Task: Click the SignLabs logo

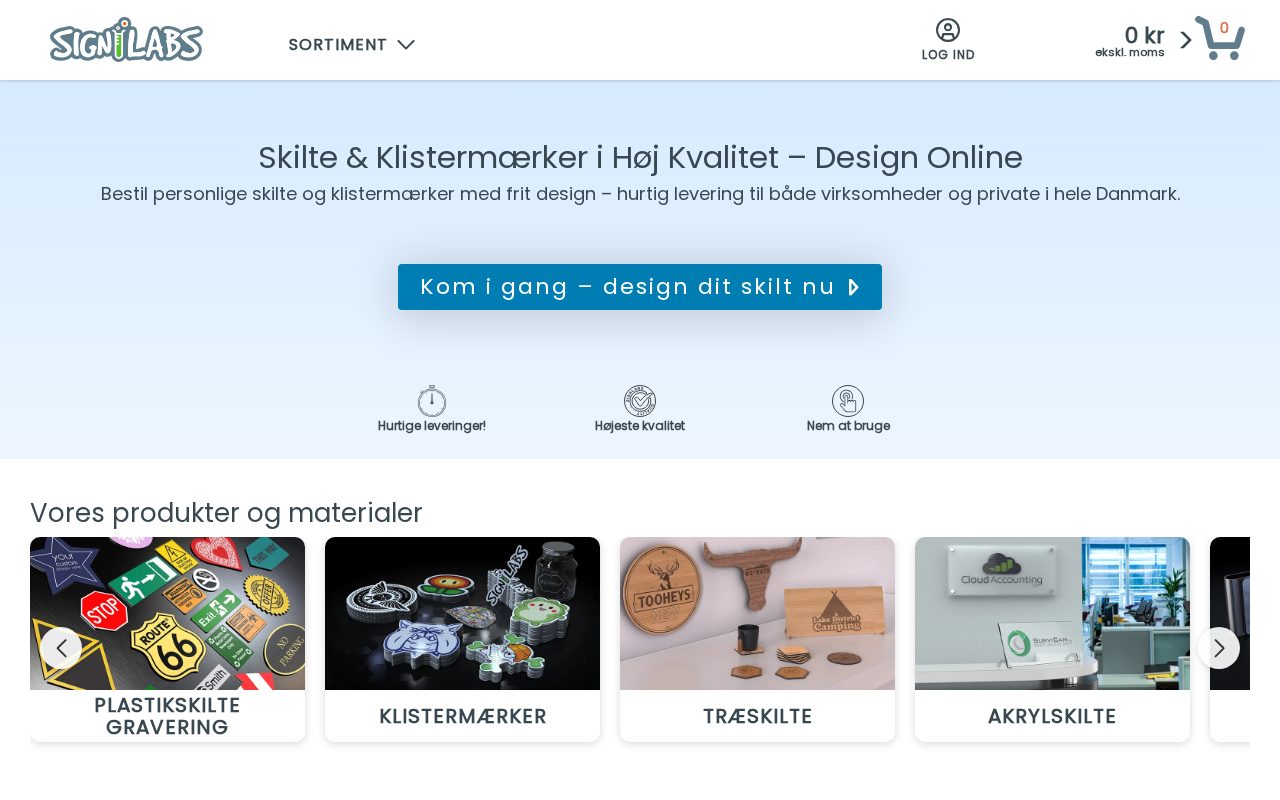Action: tap(126, 40)
